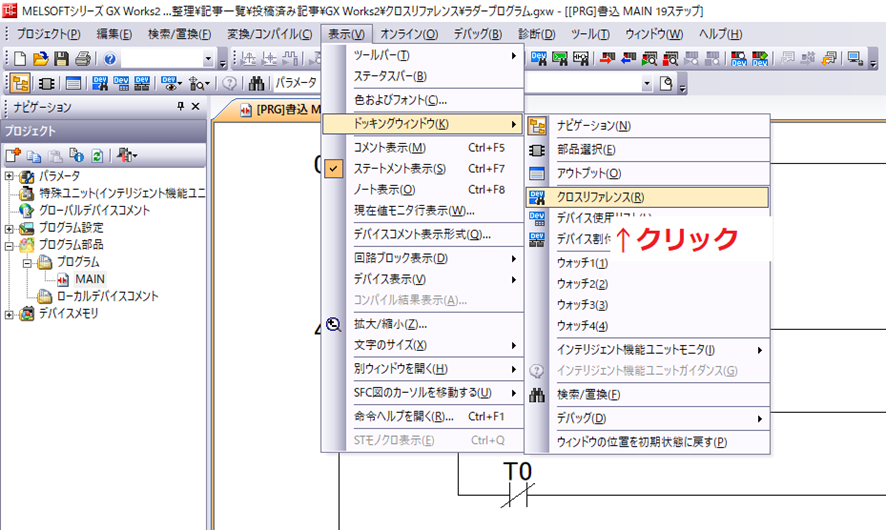The width and height of the screenshot is (886, 530).
Task: Open the project view options dropdown icon
Action: coord(127,155)
